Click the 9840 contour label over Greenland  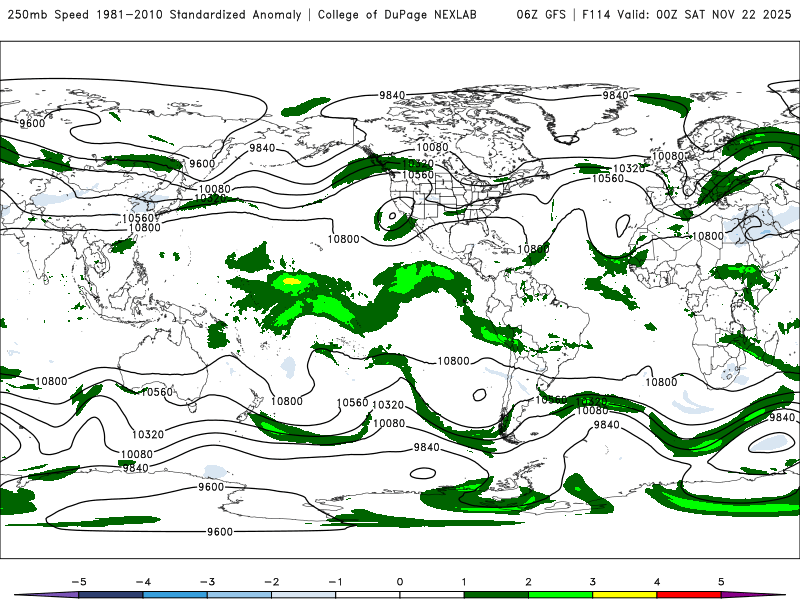615,95
